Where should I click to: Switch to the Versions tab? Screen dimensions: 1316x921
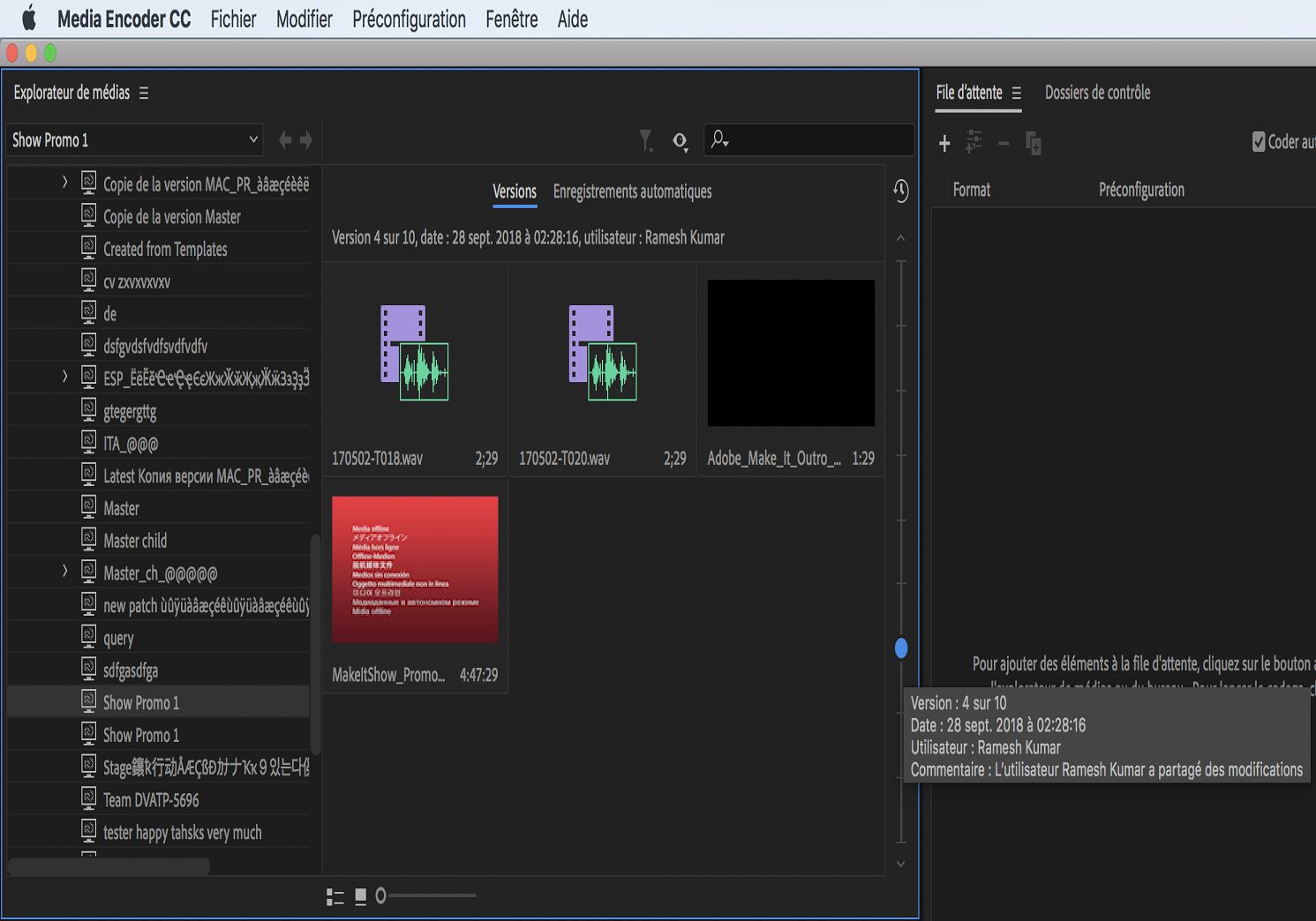515,192
